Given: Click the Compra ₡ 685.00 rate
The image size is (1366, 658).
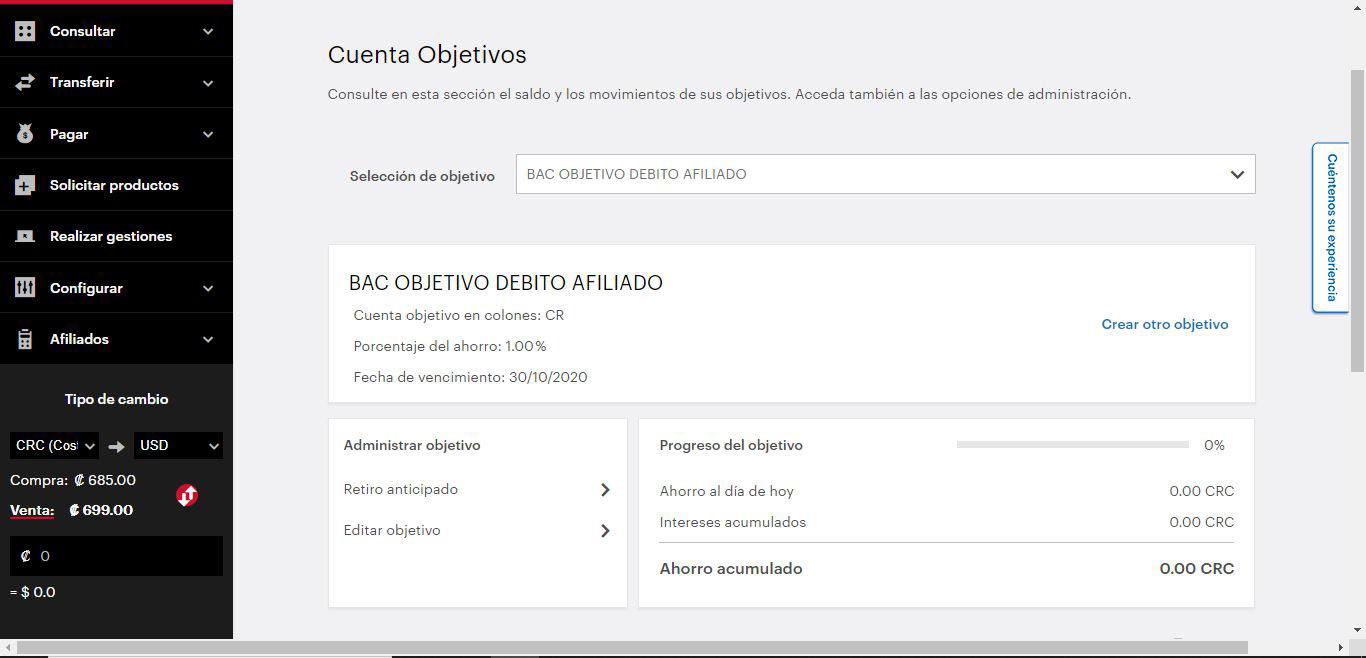Looking at the screenshot, I should click(73, 480).
